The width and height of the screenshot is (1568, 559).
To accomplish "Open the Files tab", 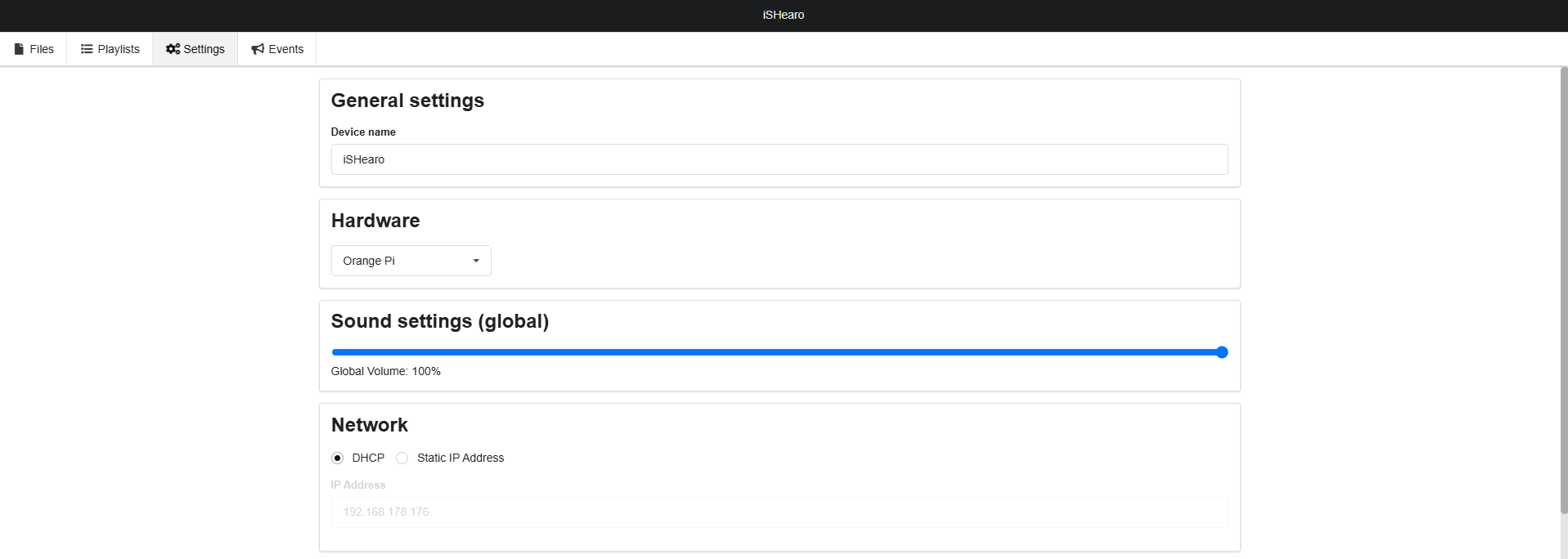I will 34,49.
